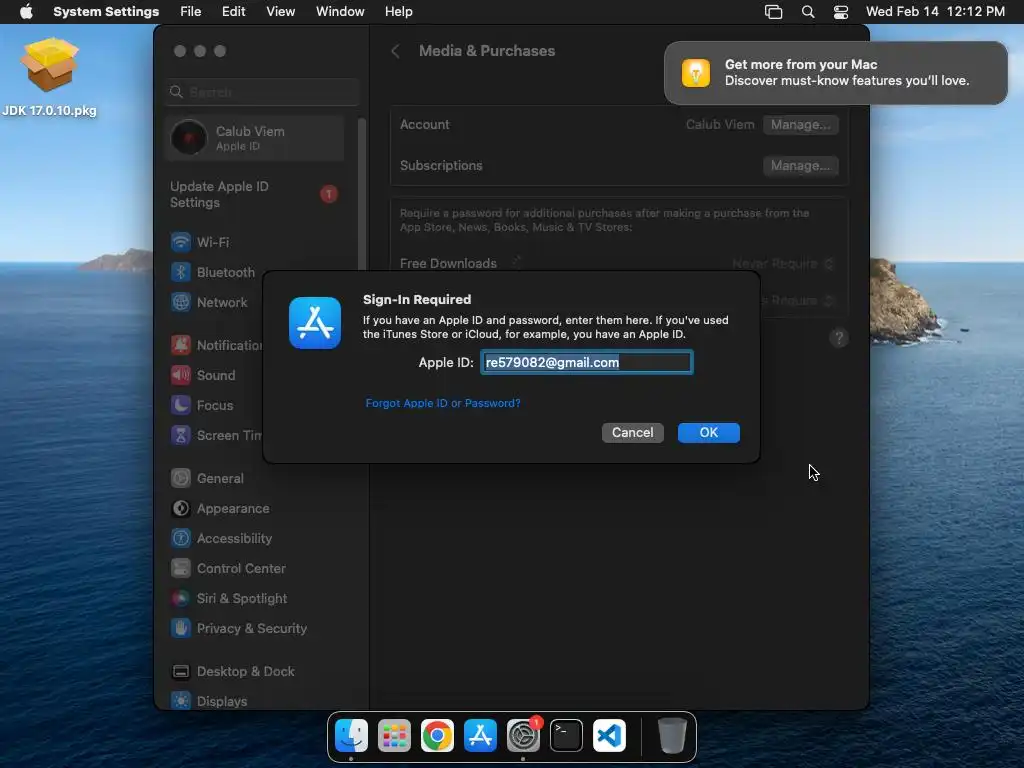This screenshot has width=1024, height=768.
Task: Open Bluetooth settings icon in sidebar
Action: click(181, 272)
